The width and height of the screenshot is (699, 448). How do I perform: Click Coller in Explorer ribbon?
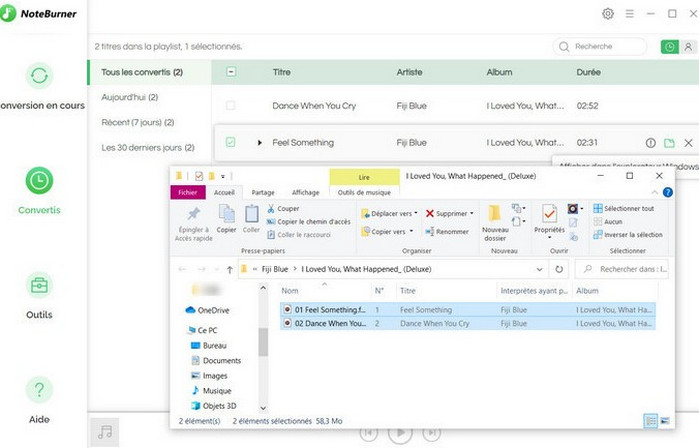(251, 219)
